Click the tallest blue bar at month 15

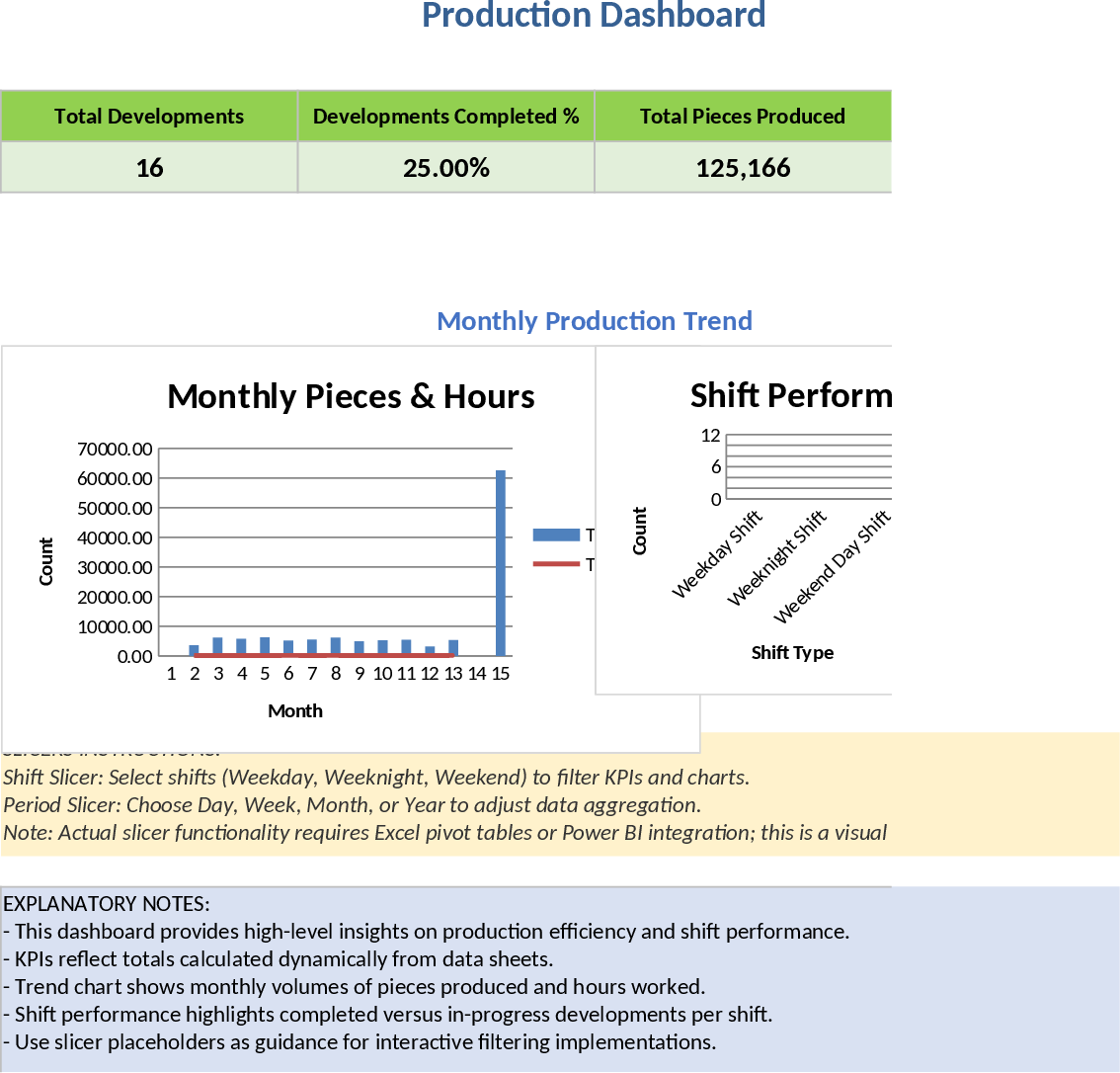(x=501, y=563)
